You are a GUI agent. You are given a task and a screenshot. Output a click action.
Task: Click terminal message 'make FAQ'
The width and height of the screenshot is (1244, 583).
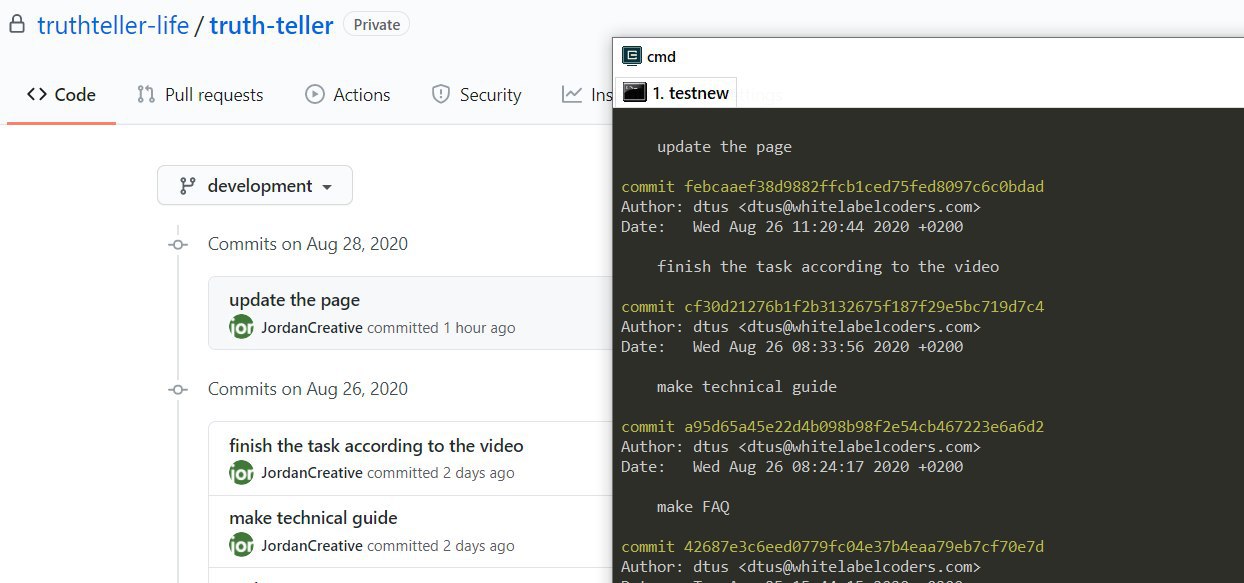pyautogui.click(x=693, y=507)
